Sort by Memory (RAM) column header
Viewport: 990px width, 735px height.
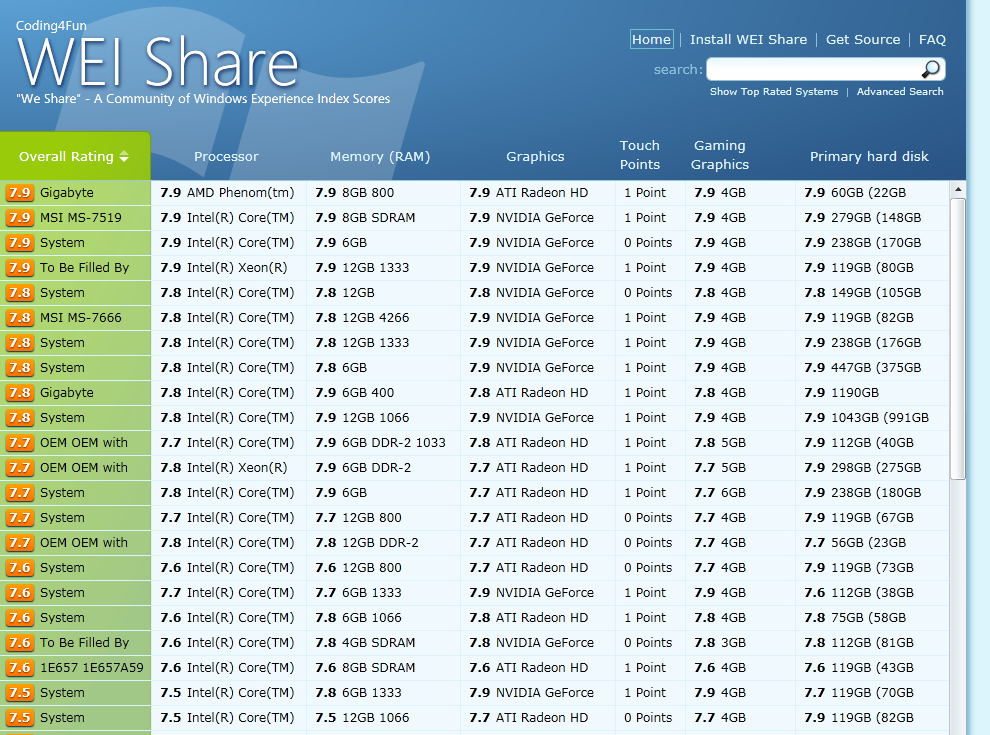380,157
